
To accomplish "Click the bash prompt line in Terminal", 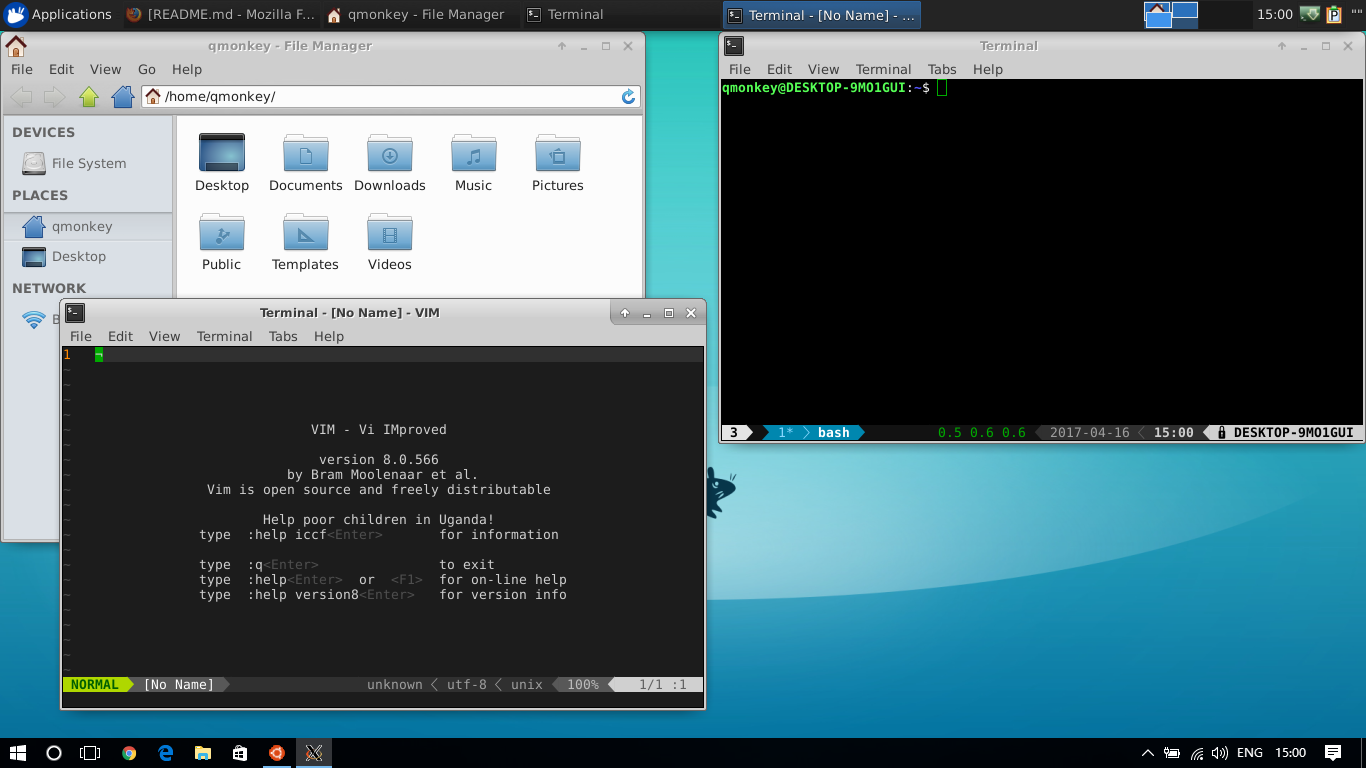I will point(835,88).
